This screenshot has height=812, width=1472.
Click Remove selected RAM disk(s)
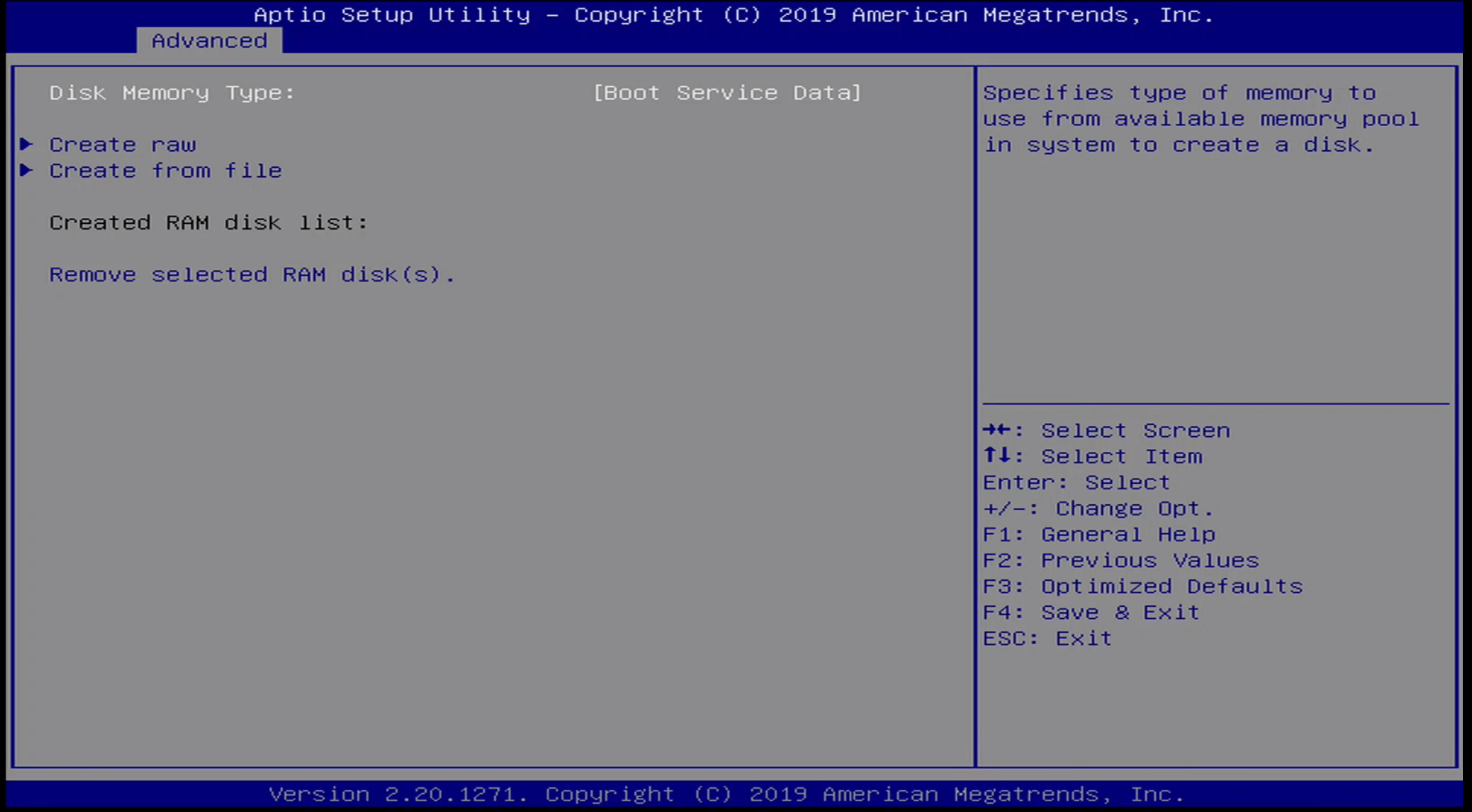tap(253, 274)
